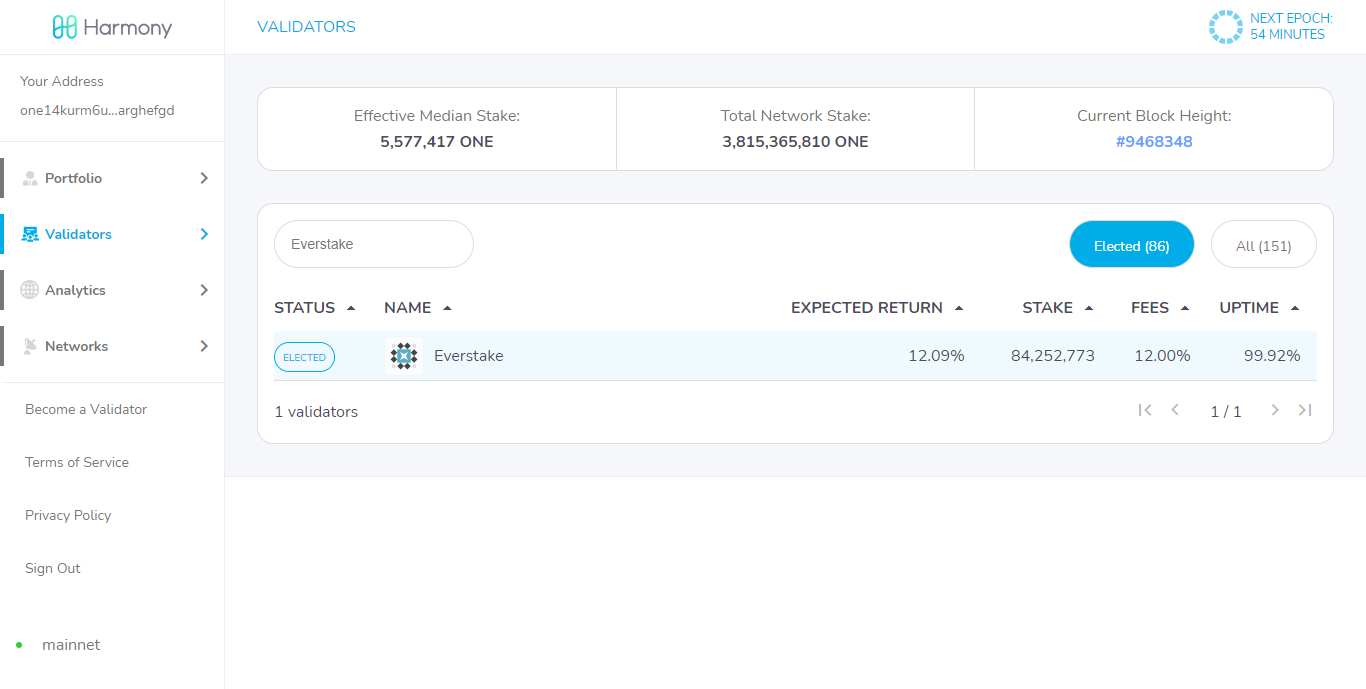Sort by Fees using arrow
The image size is (1366, 689).
click(1185, 308)
